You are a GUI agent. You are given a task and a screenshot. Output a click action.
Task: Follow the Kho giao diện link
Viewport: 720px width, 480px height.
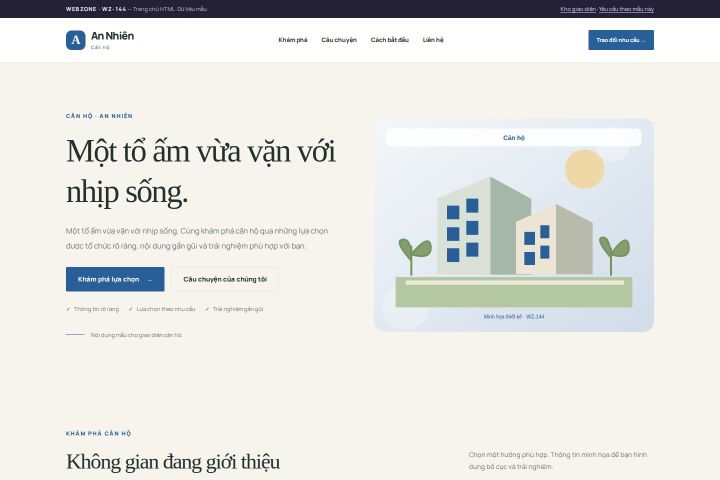(578, 9)
